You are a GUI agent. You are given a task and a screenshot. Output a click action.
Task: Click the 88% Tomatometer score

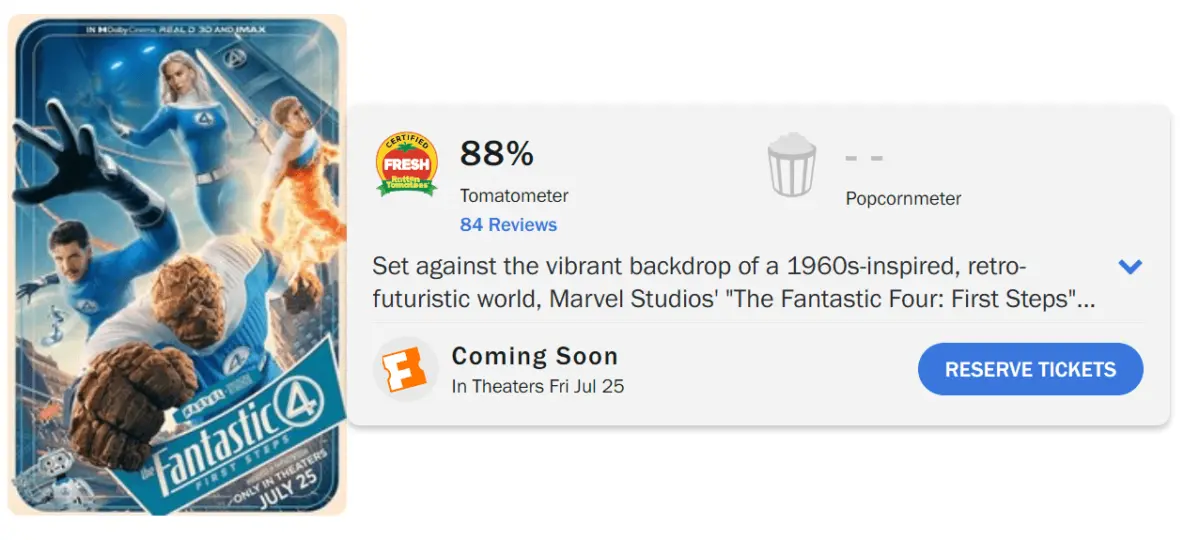(x=497, y=154)
